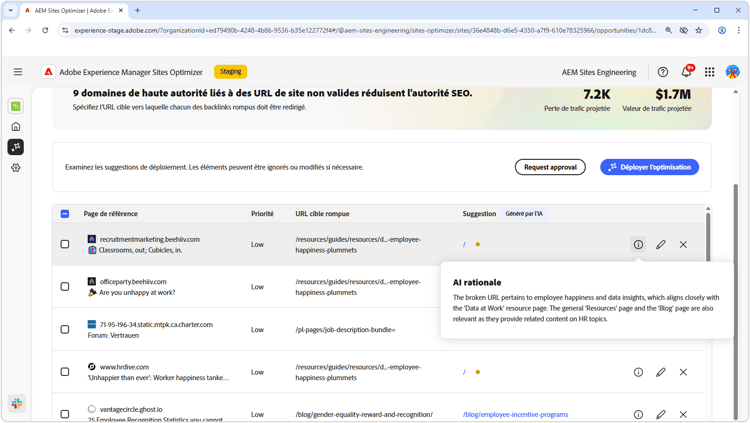750x423 pixels.
Task: Click www.hrdive.com domain text
Action: (124, 367)
